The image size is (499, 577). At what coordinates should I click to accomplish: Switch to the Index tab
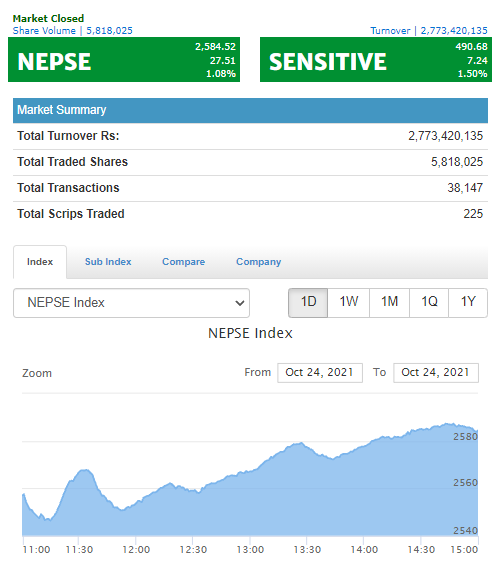tap(40, 262)
